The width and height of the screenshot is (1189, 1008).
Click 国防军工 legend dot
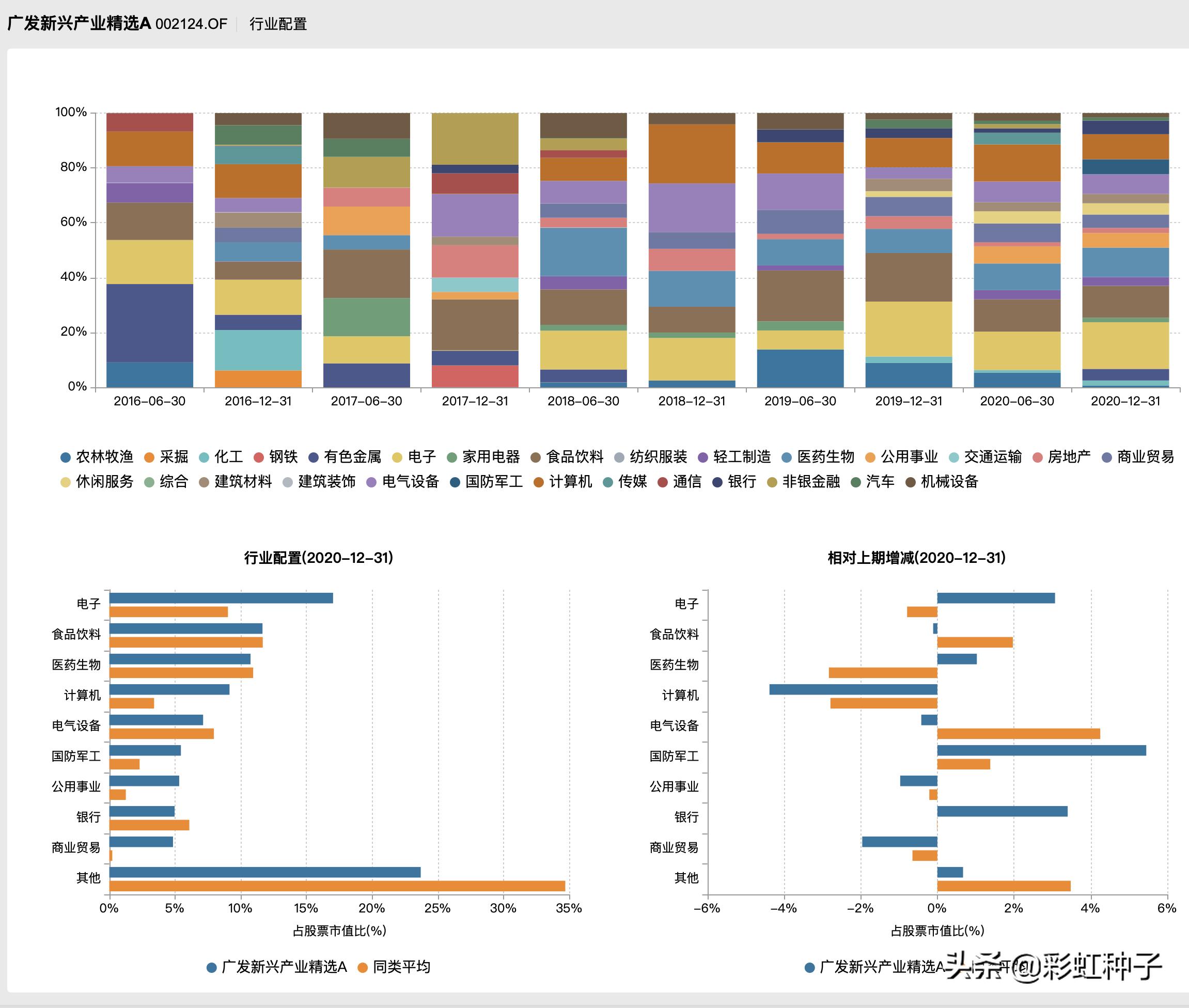pyautogui.click(x=455, y=482)
